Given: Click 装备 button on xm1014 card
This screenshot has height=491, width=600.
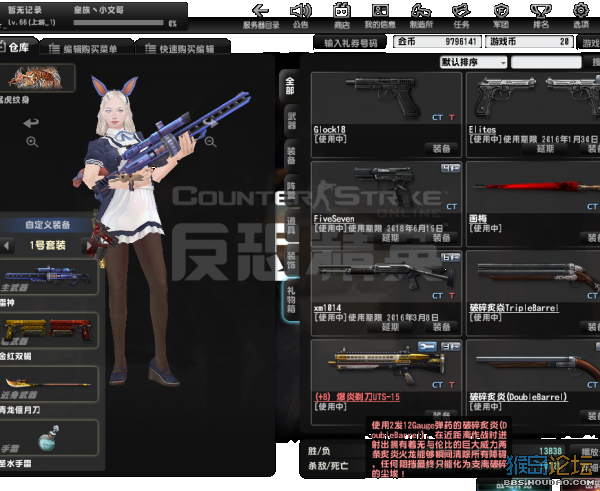Looking at the screenshot, I should click(441, 327).
